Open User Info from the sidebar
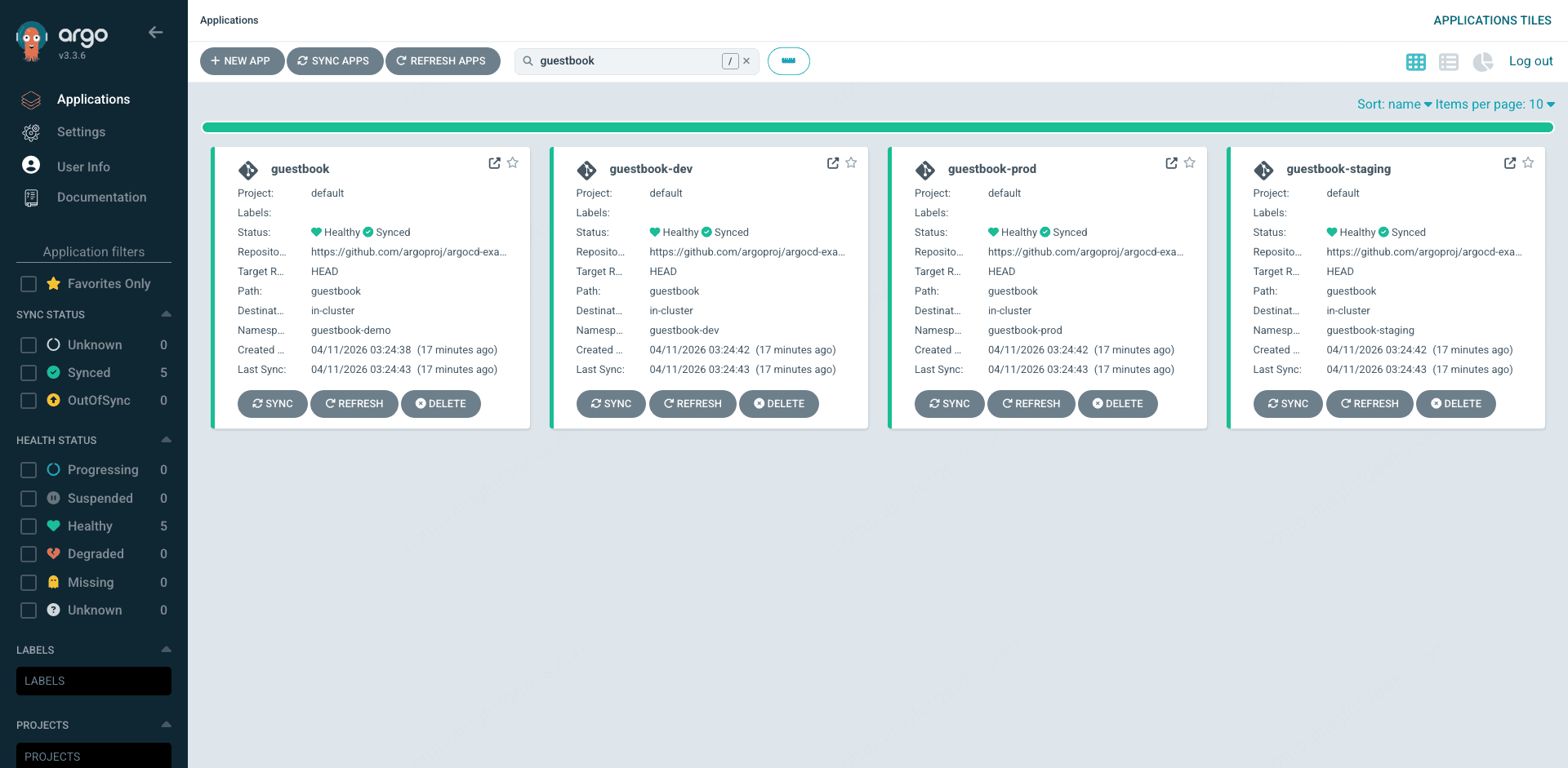 tap(83, 166)
